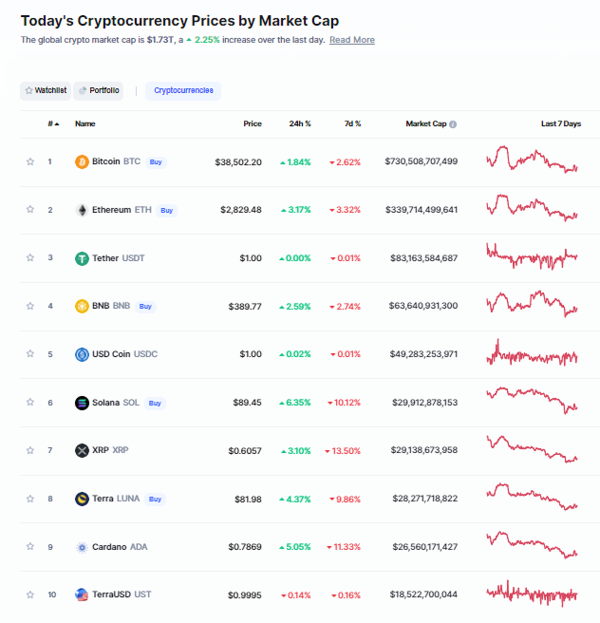Sort the table by 24h % column

(x=300, y=124)
